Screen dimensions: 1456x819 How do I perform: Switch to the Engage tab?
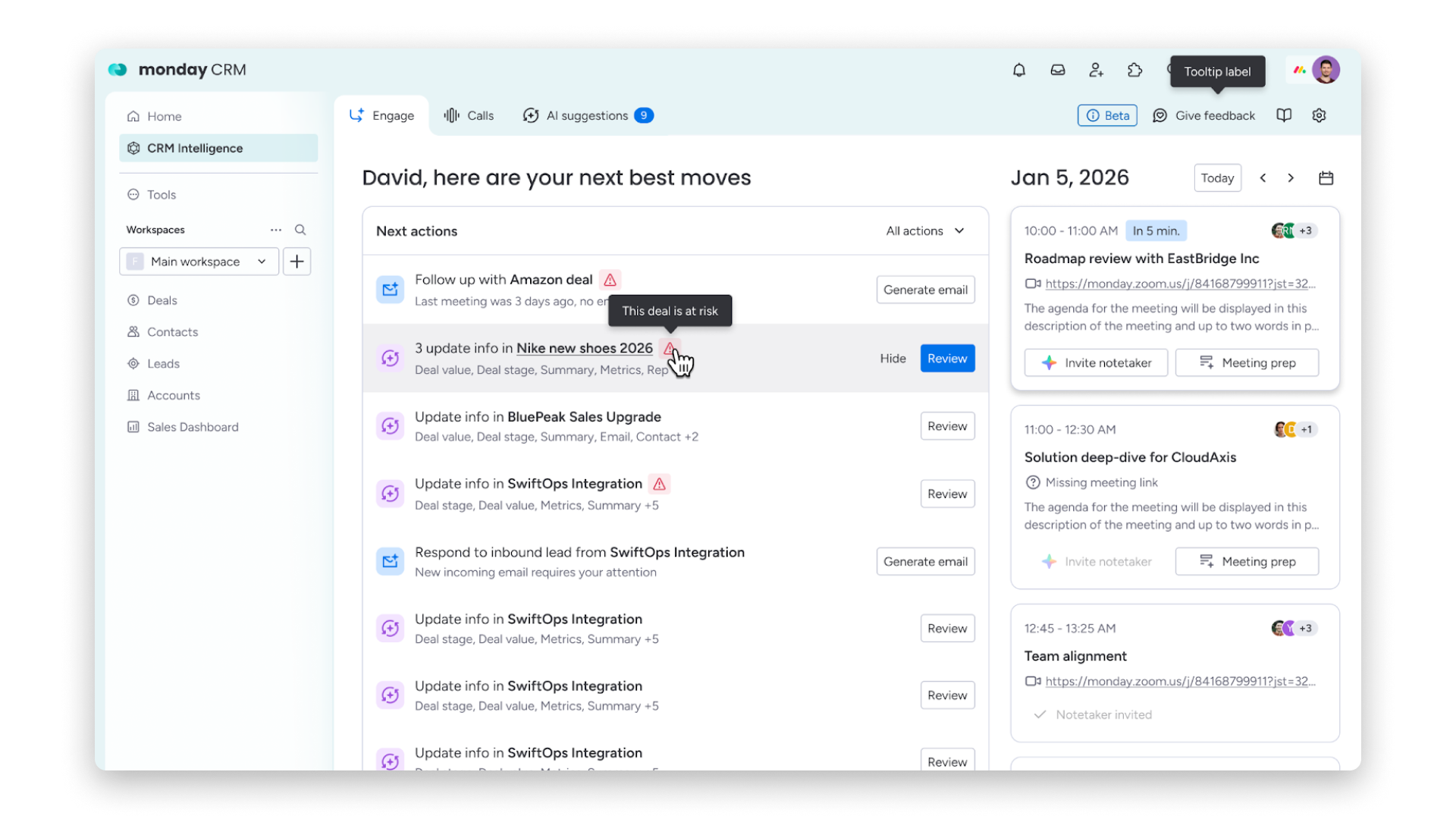pos(382,115)
